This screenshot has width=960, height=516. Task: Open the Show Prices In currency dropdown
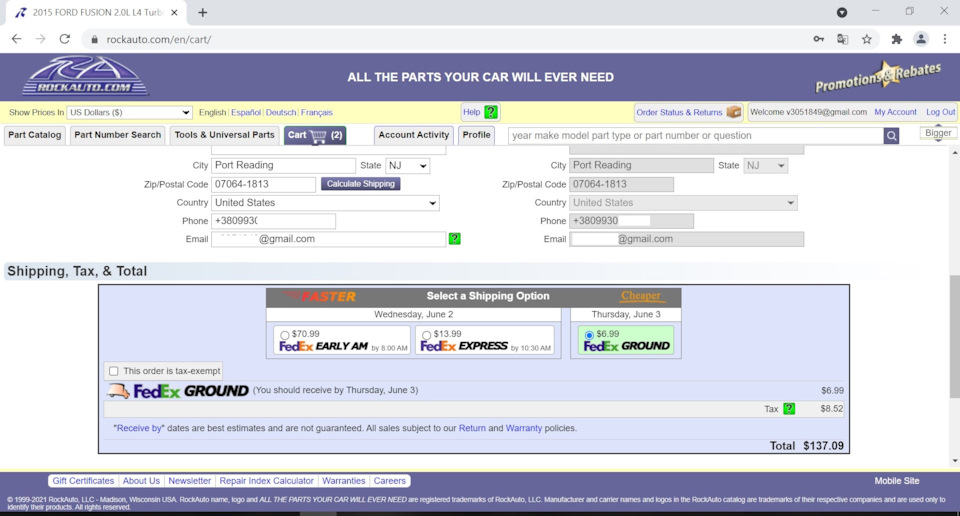click(x=129, y=113)
